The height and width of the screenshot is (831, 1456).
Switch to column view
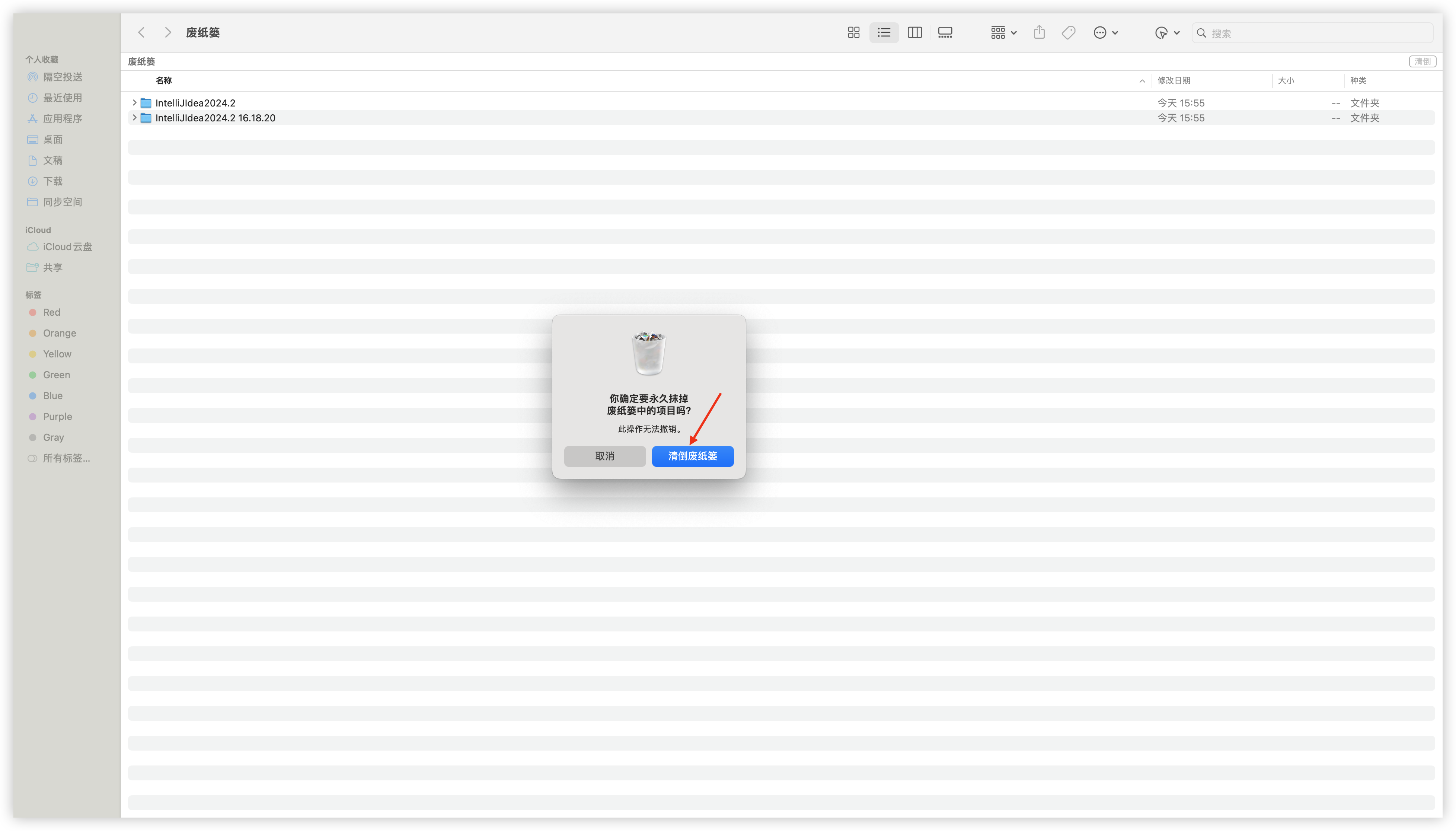pyautogui.click(x=914, y=32)
